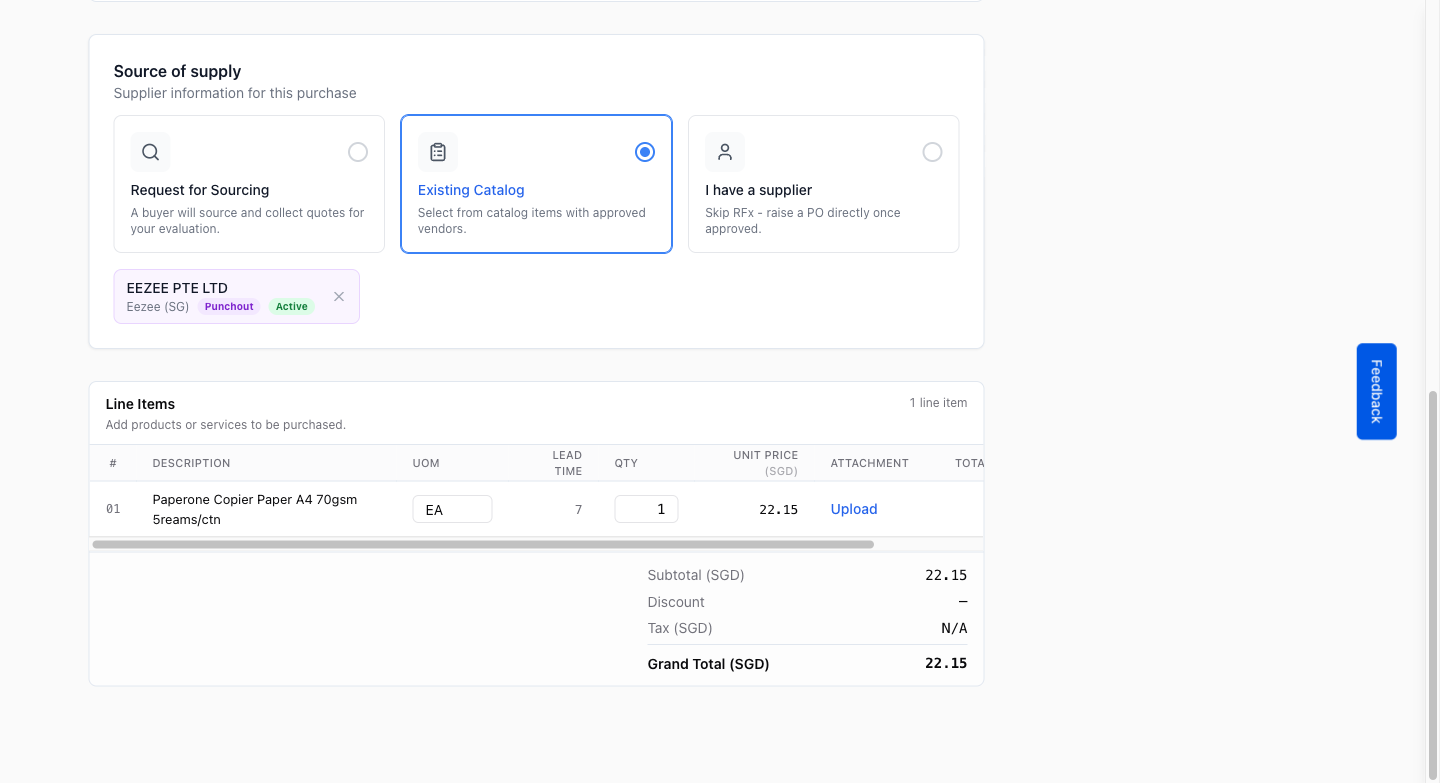The image size is (1440, 783).
Task: Click the Request for Sourcing card title
Action: (200, 190)
